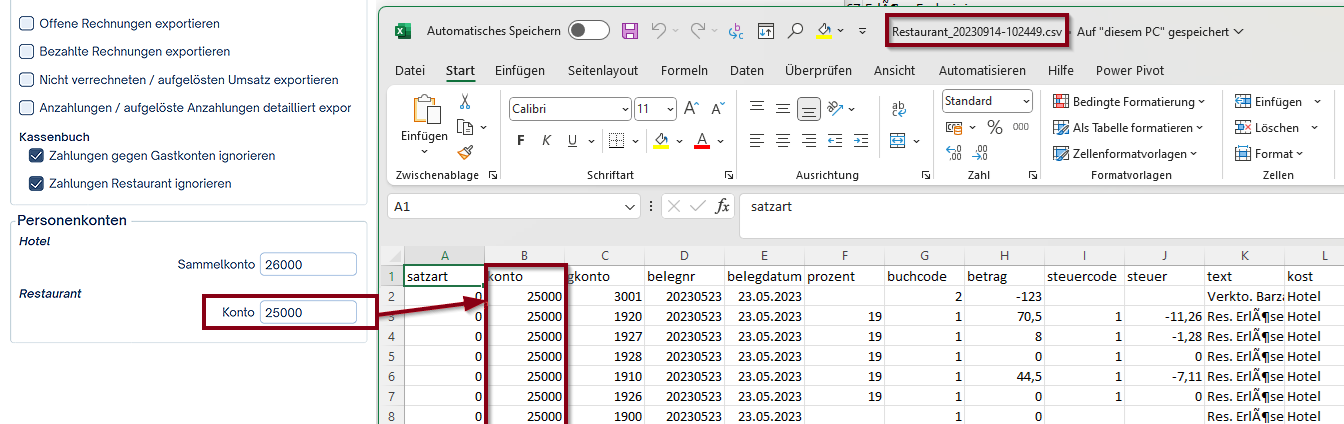Image resolution: width=1344 pixels, height=424 pixels.
Task: Open the Calibri font name dropdown
Action: pyautogui.click(x=625, y=109)
